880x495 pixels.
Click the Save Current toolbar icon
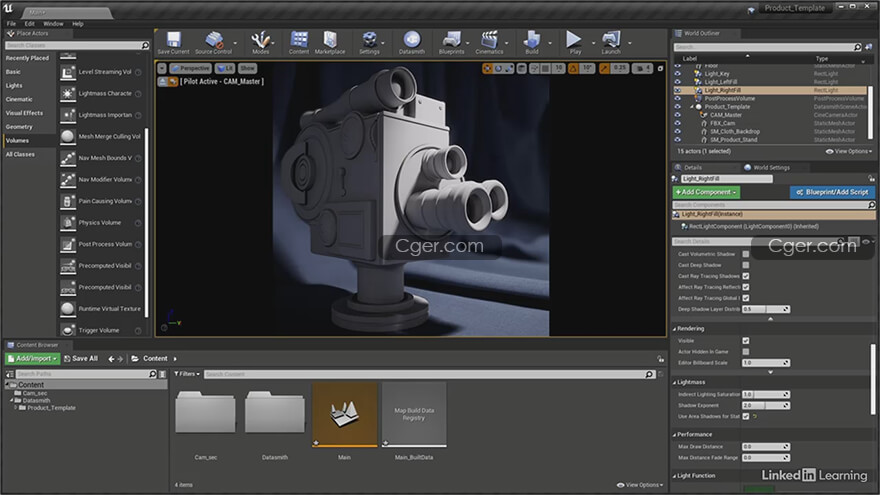[x=172, y=40]
